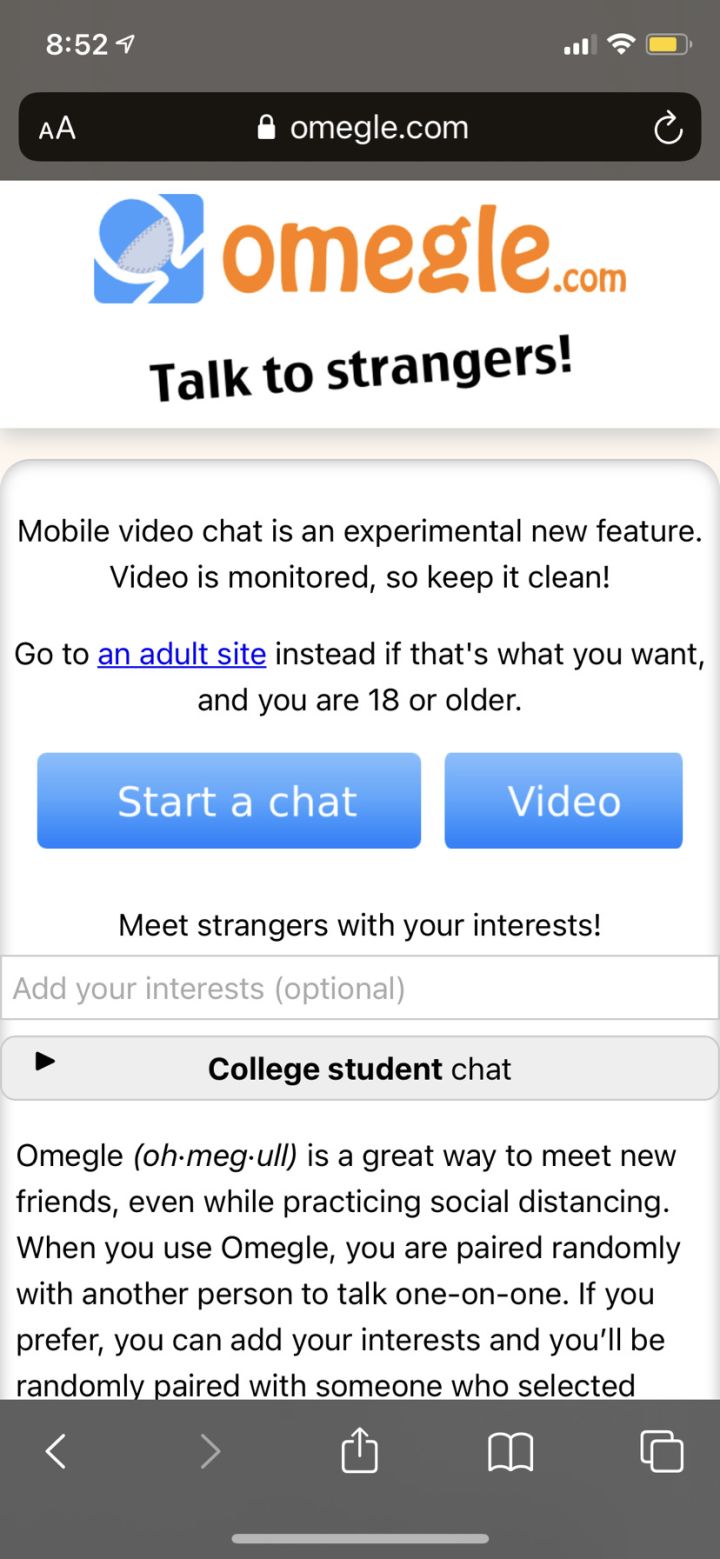Click the College student chat disclosure triangle

(45, 1062)
